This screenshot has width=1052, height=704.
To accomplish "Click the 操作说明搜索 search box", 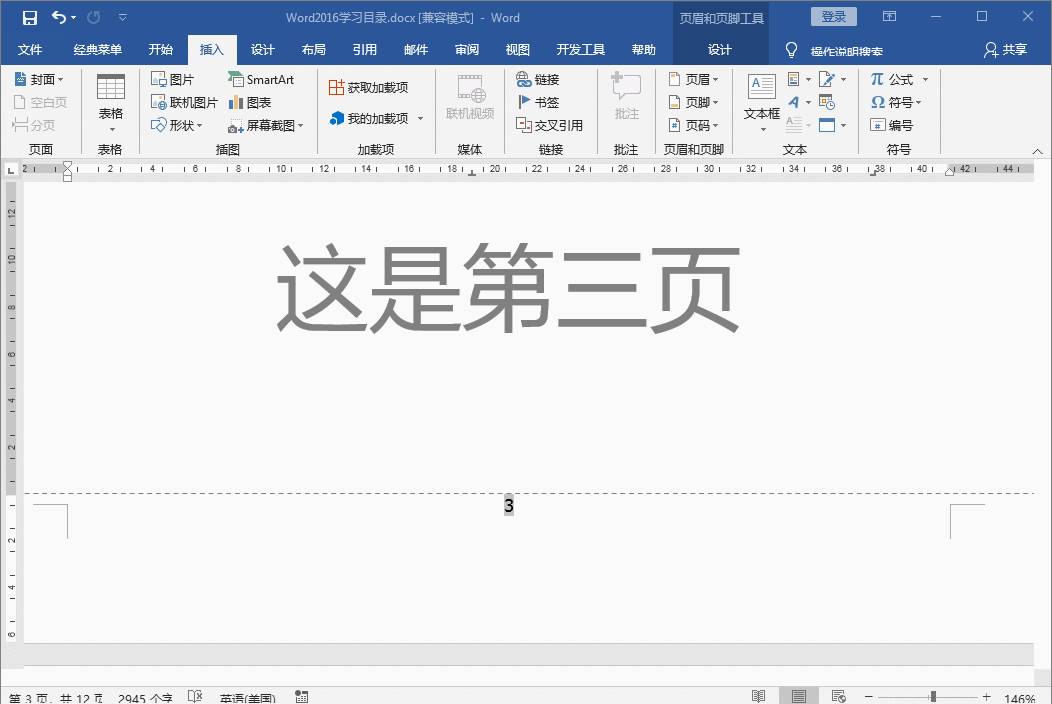I will click(846, 51).
